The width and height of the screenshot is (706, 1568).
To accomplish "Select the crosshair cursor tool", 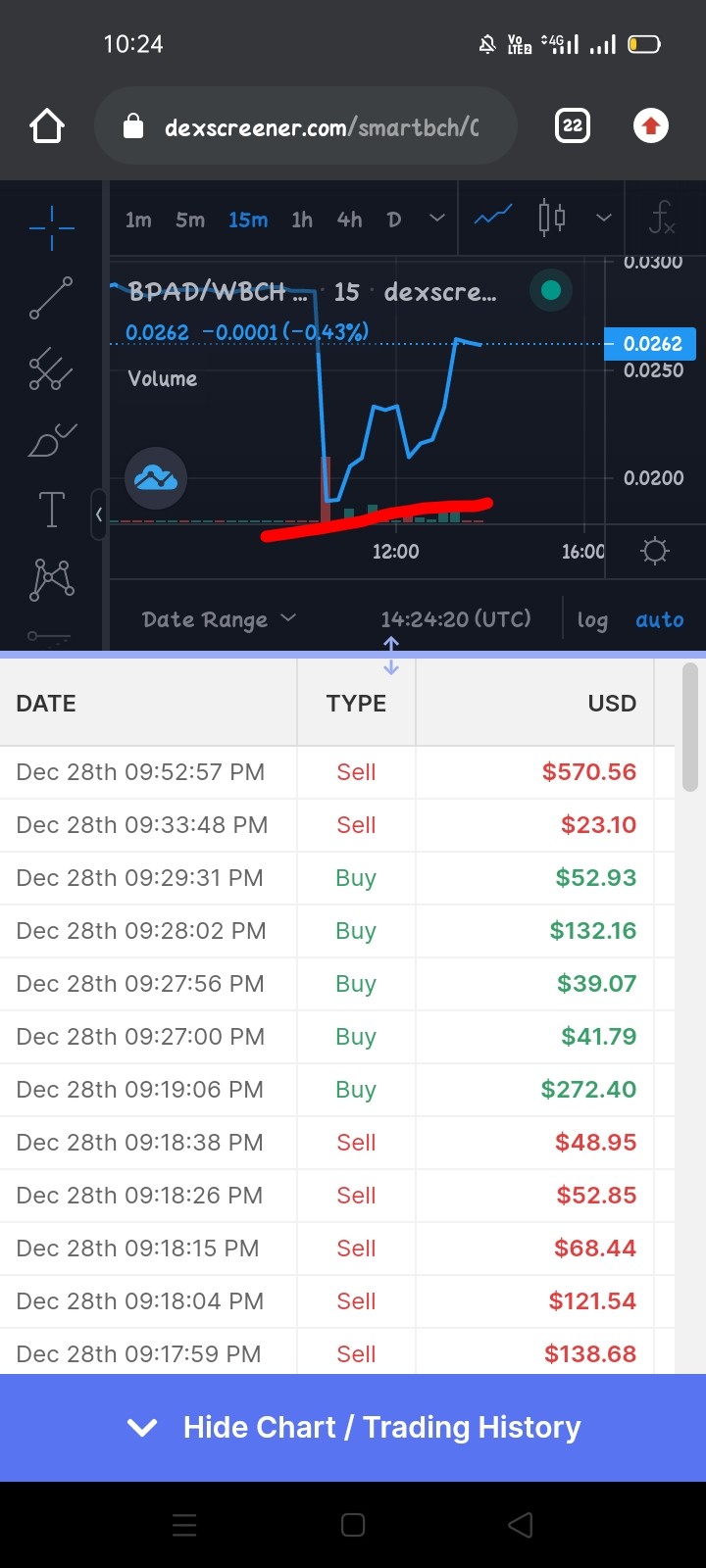I will (x=52, y=228).
